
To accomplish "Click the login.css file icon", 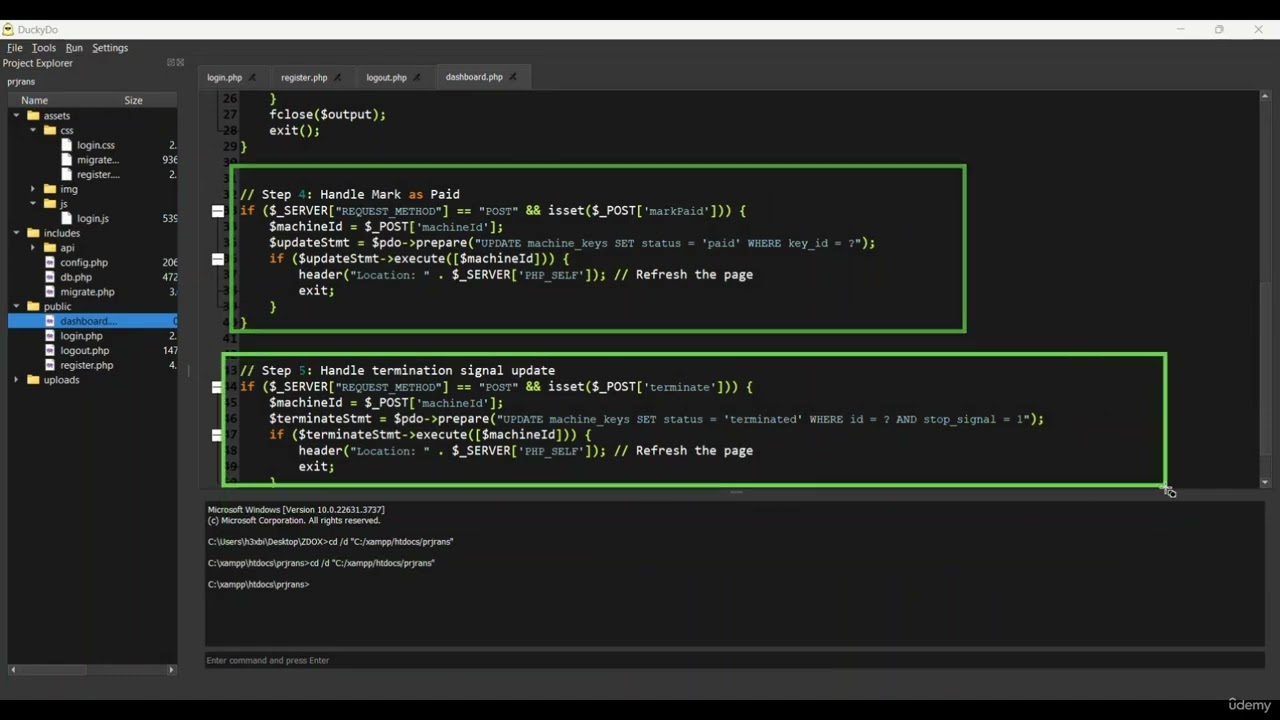I will click(x=67, y=145).
